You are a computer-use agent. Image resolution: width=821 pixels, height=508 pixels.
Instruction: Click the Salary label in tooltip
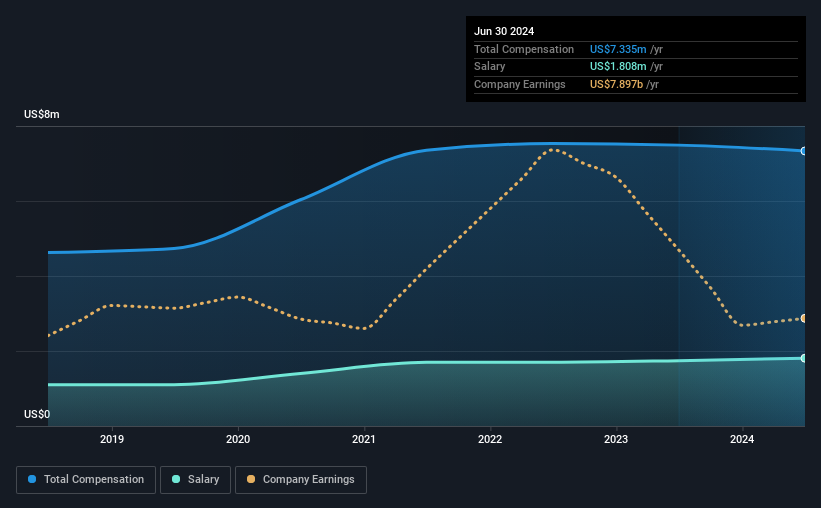[490, 67]
